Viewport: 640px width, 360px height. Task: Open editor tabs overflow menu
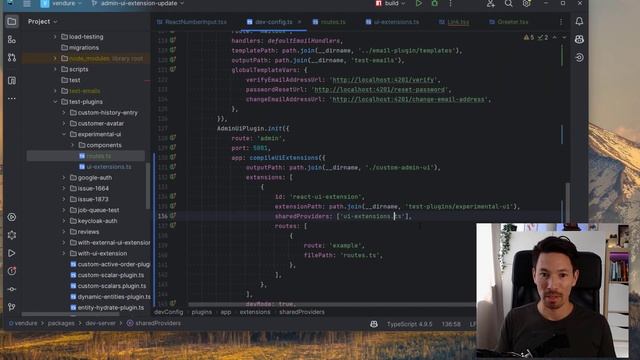561,22
